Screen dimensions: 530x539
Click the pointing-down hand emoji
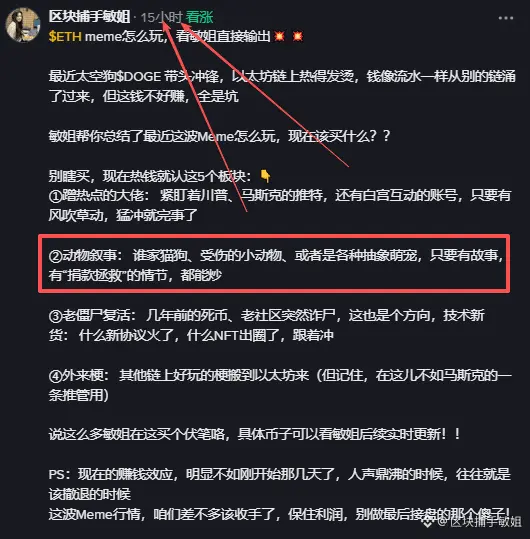tap(265, 176)
